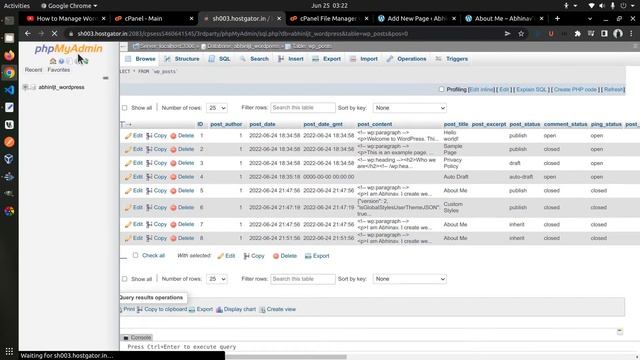The width and height of the screenshot is (640, 360).
Task: Click Edit inline link
Action: [x=482, y=90]
